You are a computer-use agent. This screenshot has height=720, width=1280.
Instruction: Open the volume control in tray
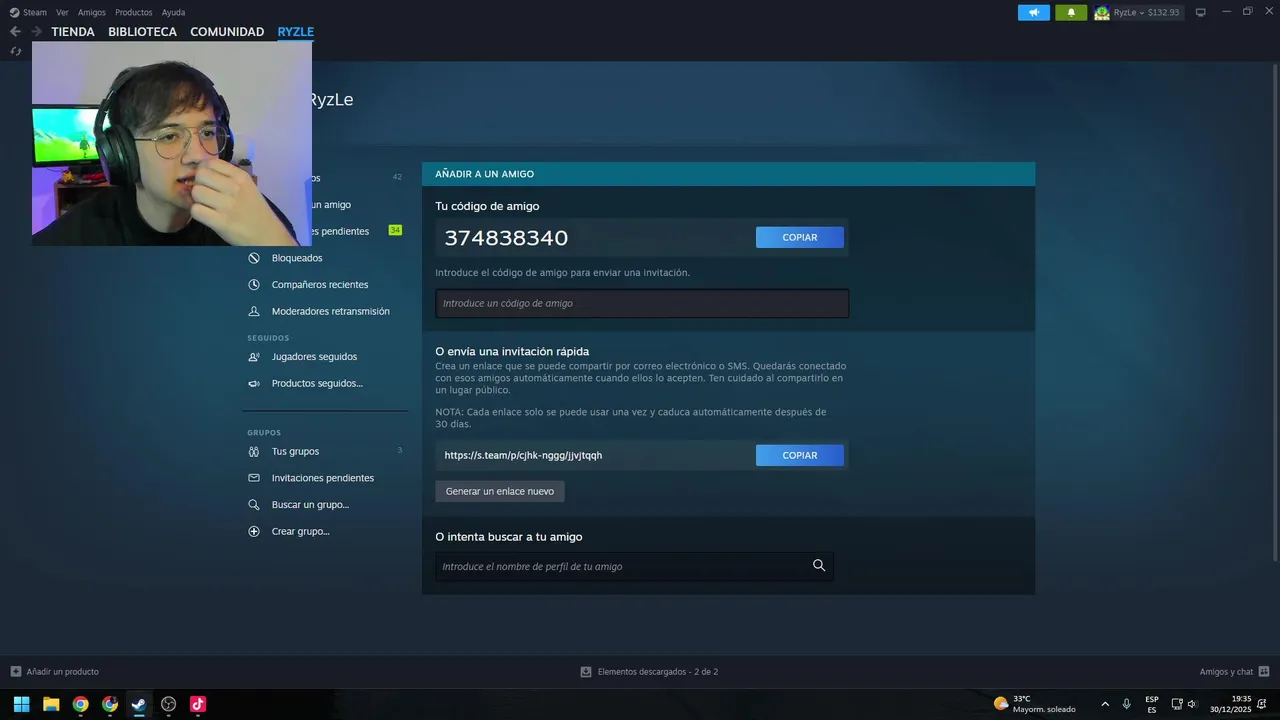[x=1192, y=704]
